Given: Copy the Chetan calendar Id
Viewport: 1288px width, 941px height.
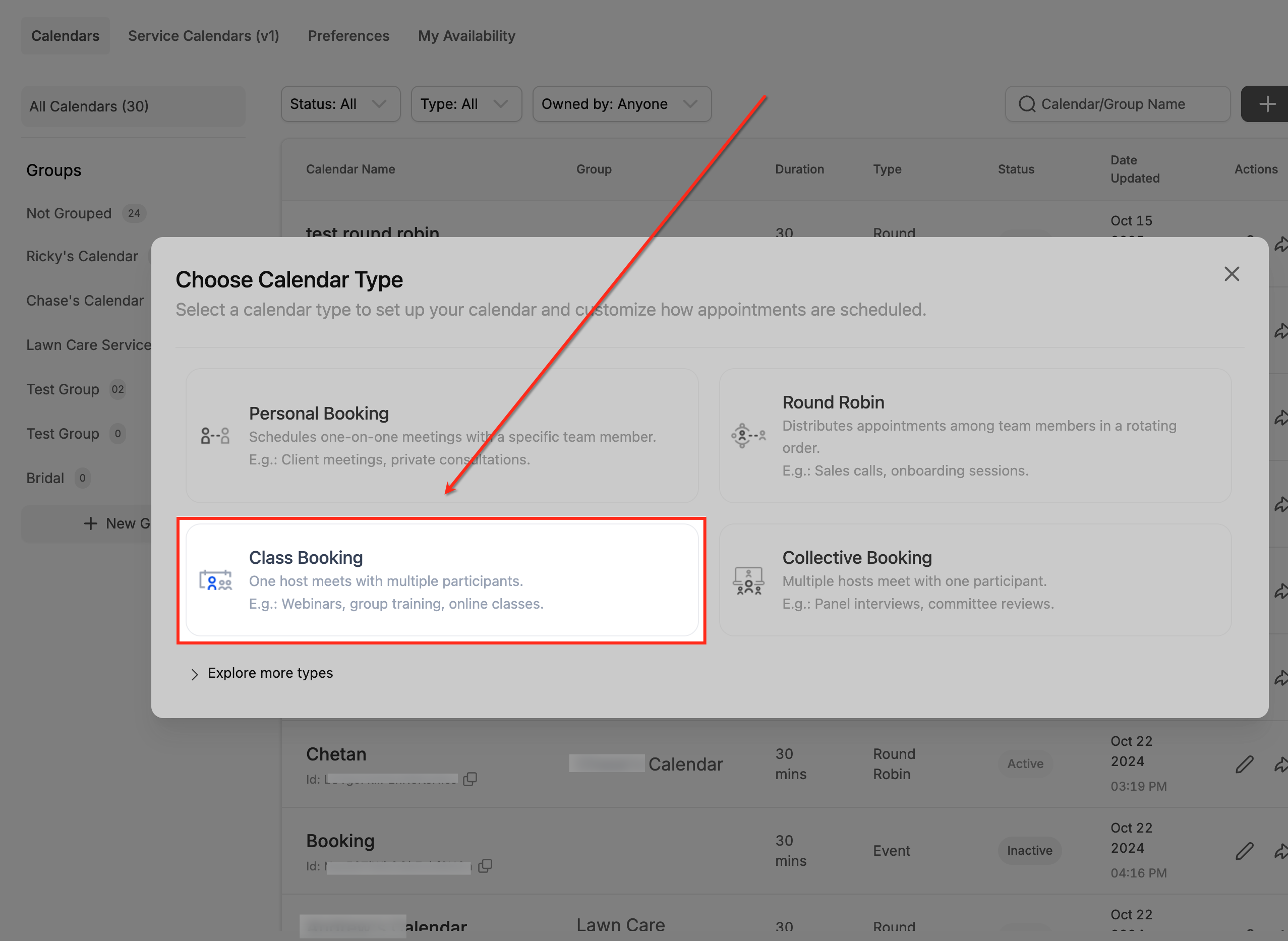Looking at the screenshot, I should pos(470,779).
